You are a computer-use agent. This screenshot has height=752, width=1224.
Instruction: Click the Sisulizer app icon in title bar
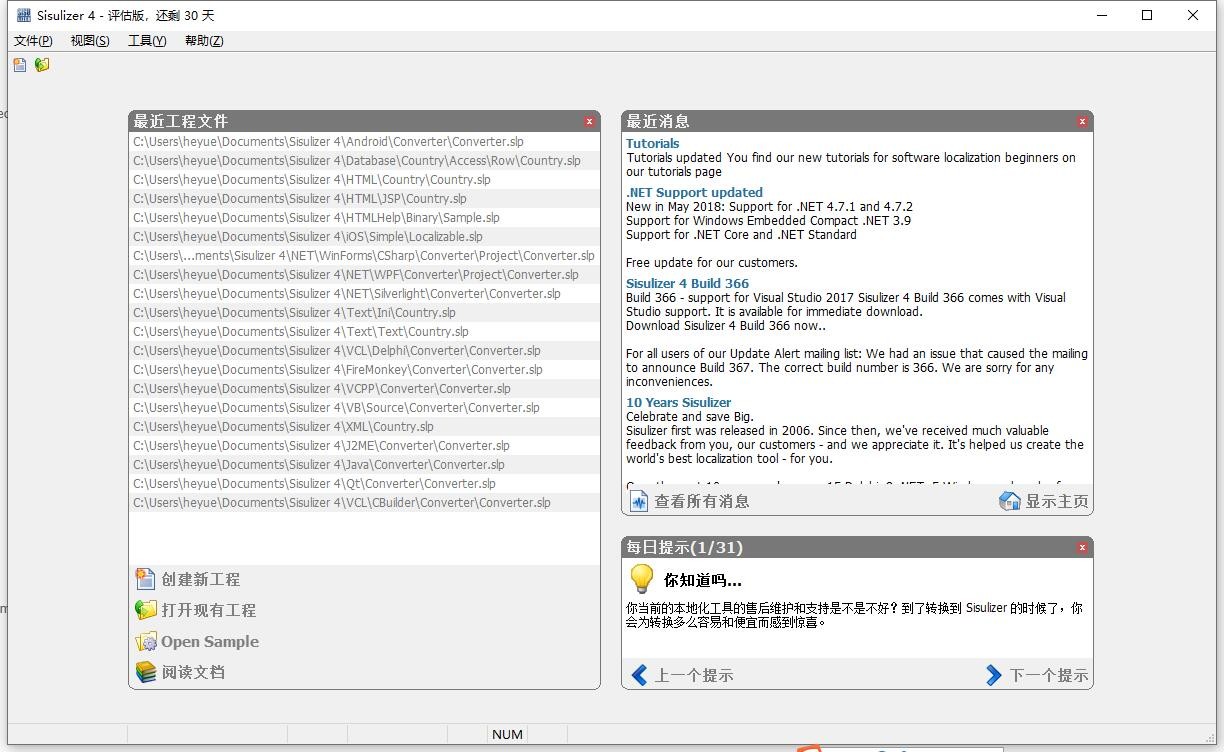(24, 15)
